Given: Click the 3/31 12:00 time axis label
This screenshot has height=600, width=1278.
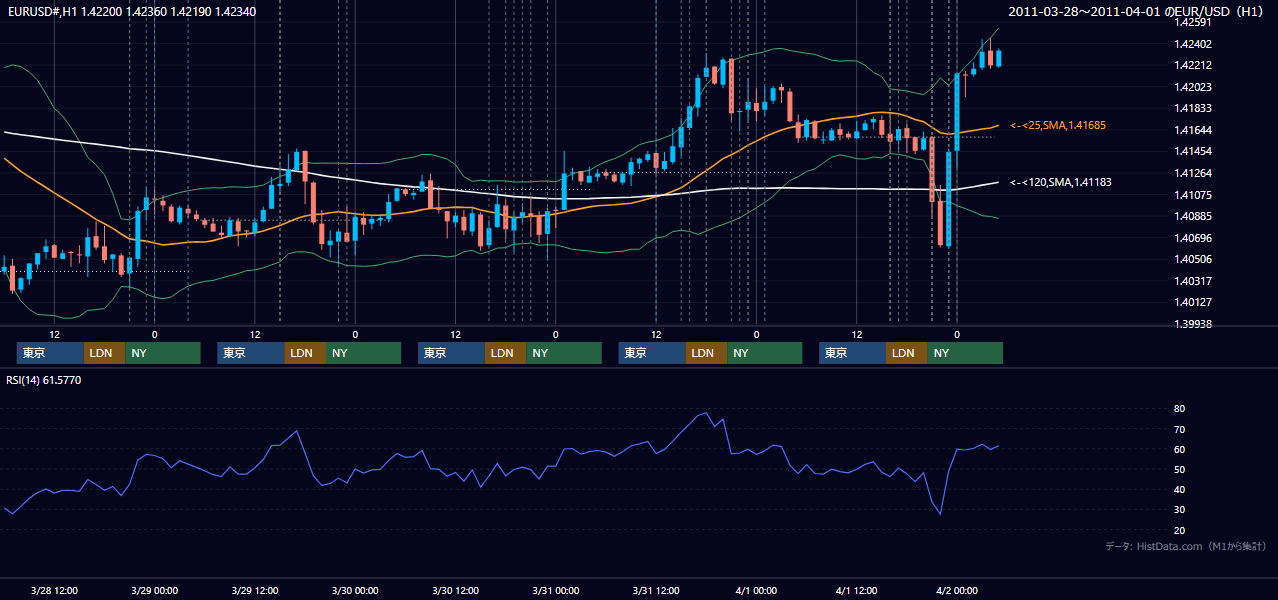Looking at the screenshot, I should click(x=656, y=590).
